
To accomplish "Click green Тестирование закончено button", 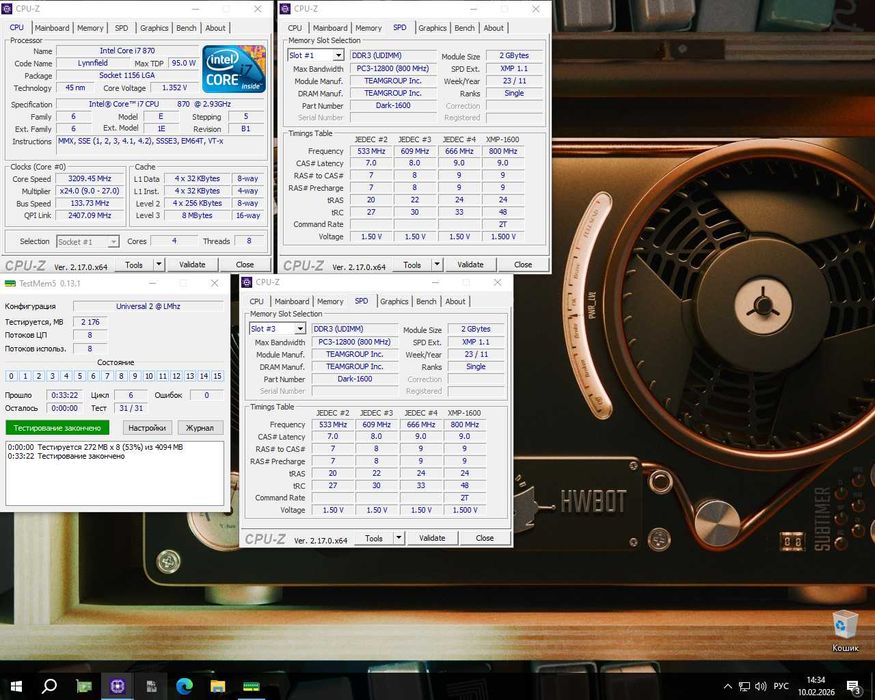I will 57,428.
